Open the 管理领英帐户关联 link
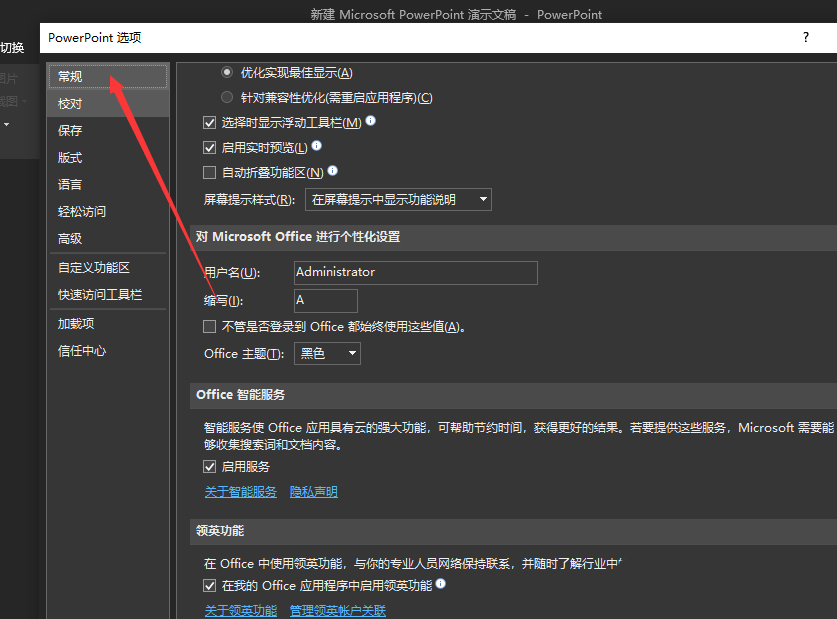837x619 pixels. pyautogui.click(x=338, y=610)
